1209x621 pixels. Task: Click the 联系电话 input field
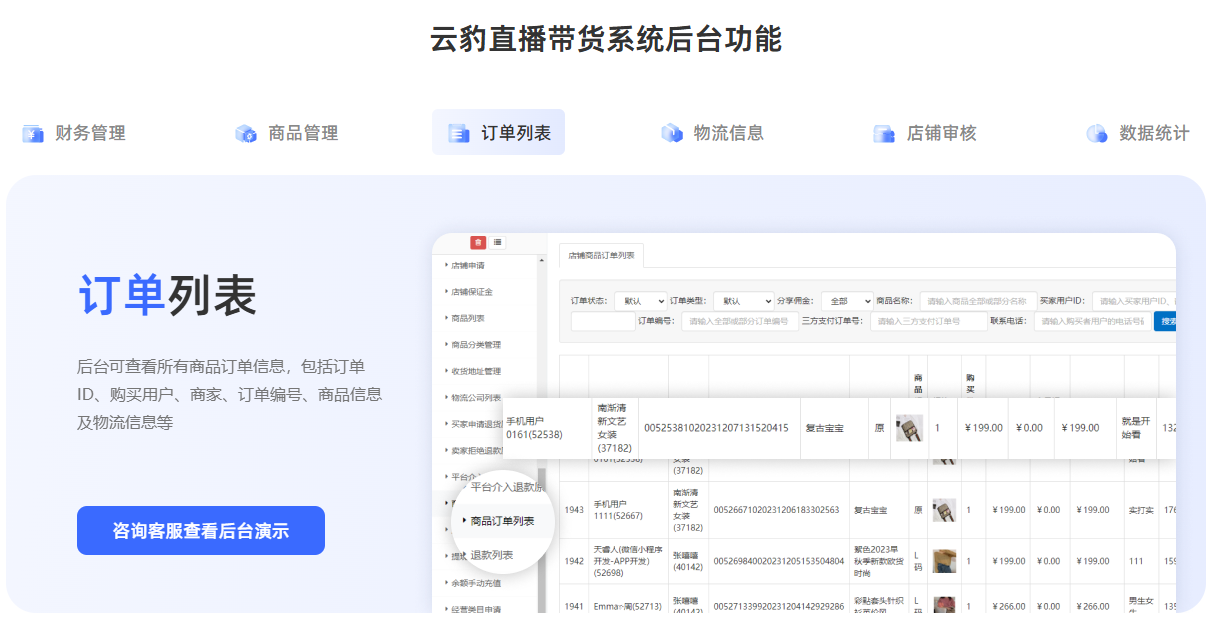coord(1093,321)
